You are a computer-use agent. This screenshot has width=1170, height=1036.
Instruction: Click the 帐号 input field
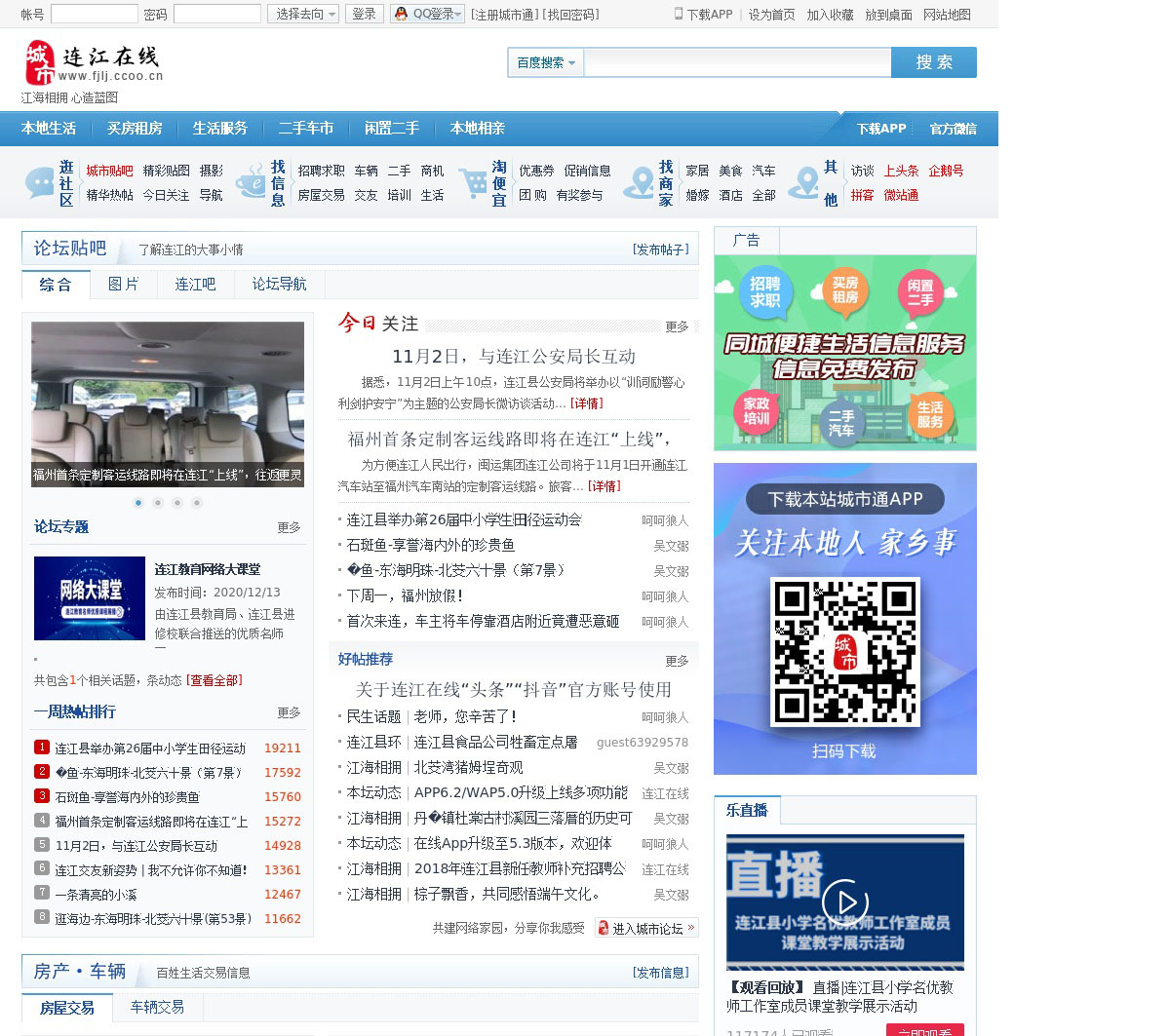point(94,14)
